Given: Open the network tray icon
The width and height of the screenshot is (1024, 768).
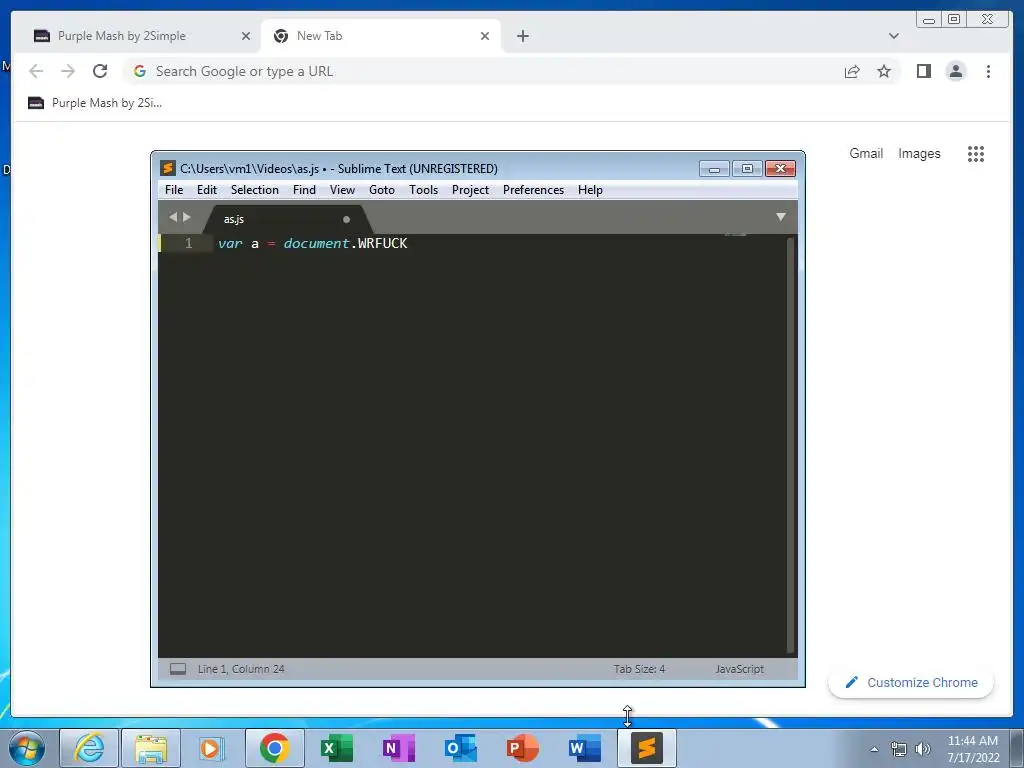Looking at the screenshot, I should point(899,749).
